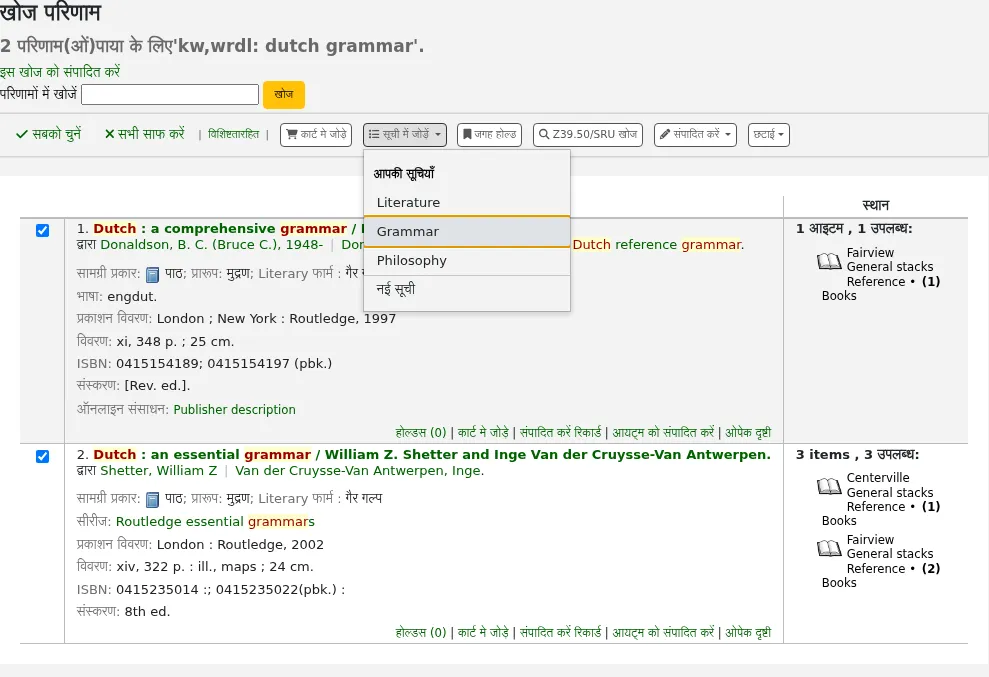Expand the छटाई sort dropdown
The height and width of the screenshot is (677, 989).
click(769, 135)
